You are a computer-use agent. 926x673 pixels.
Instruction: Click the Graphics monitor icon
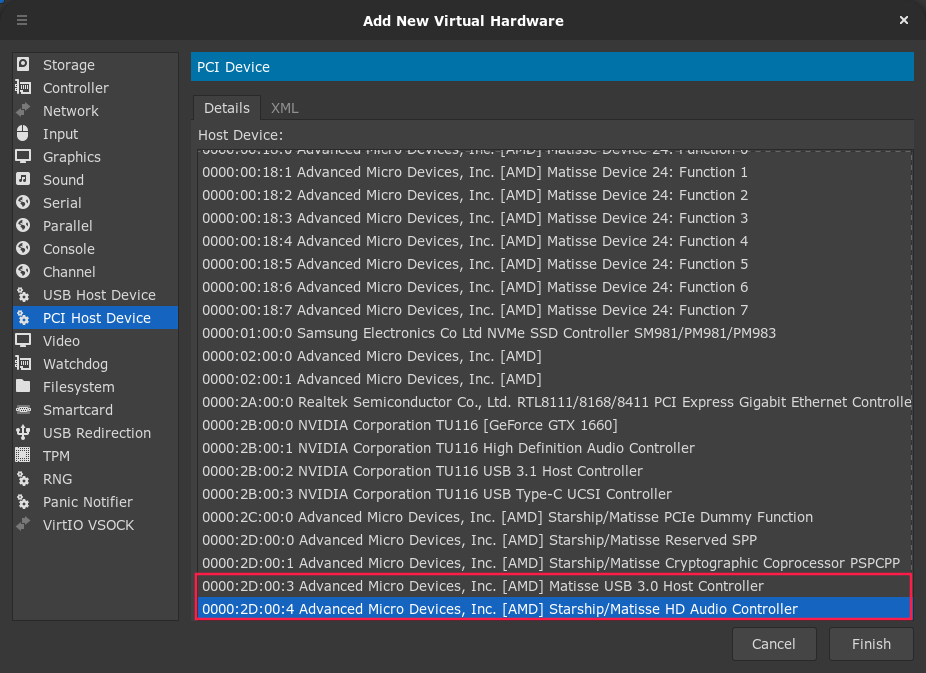23,156
